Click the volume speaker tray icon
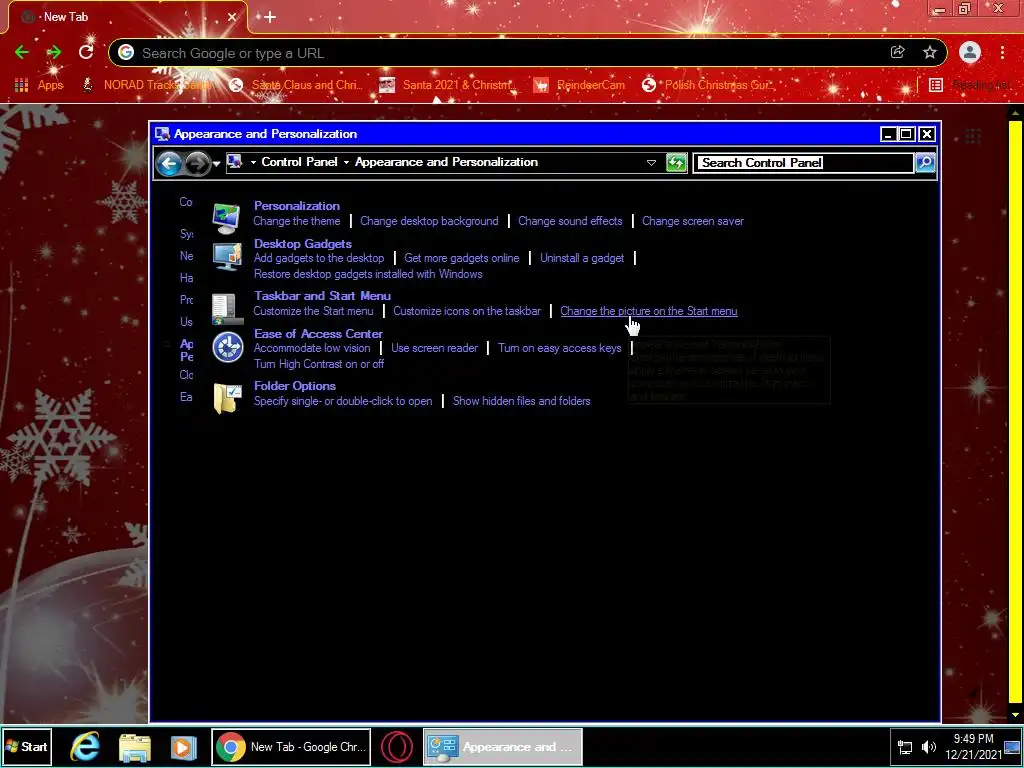 [929, 746]
